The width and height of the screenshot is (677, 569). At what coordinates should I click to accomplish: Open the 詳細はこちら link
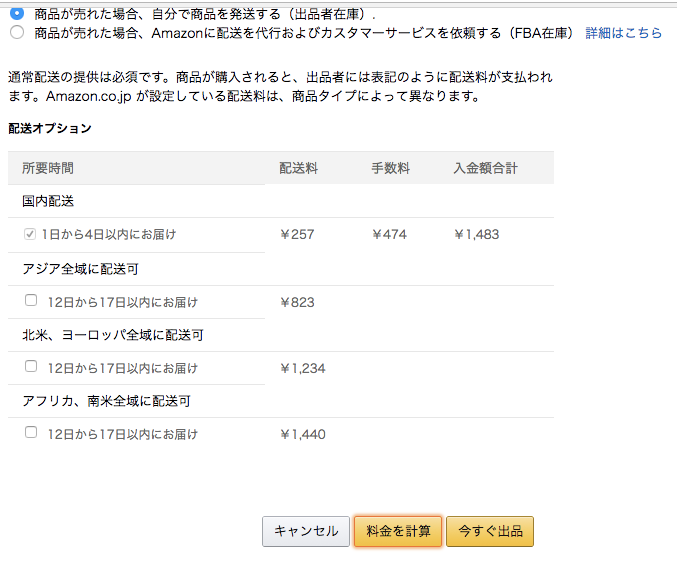[x=623, y=33]
